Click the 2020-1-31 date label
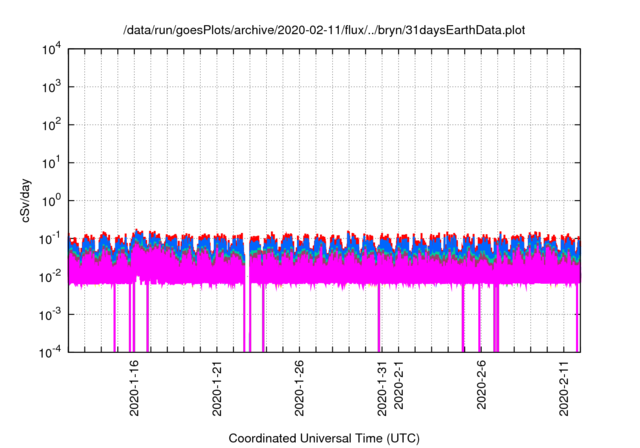640x448 pixels. [382, 388]
